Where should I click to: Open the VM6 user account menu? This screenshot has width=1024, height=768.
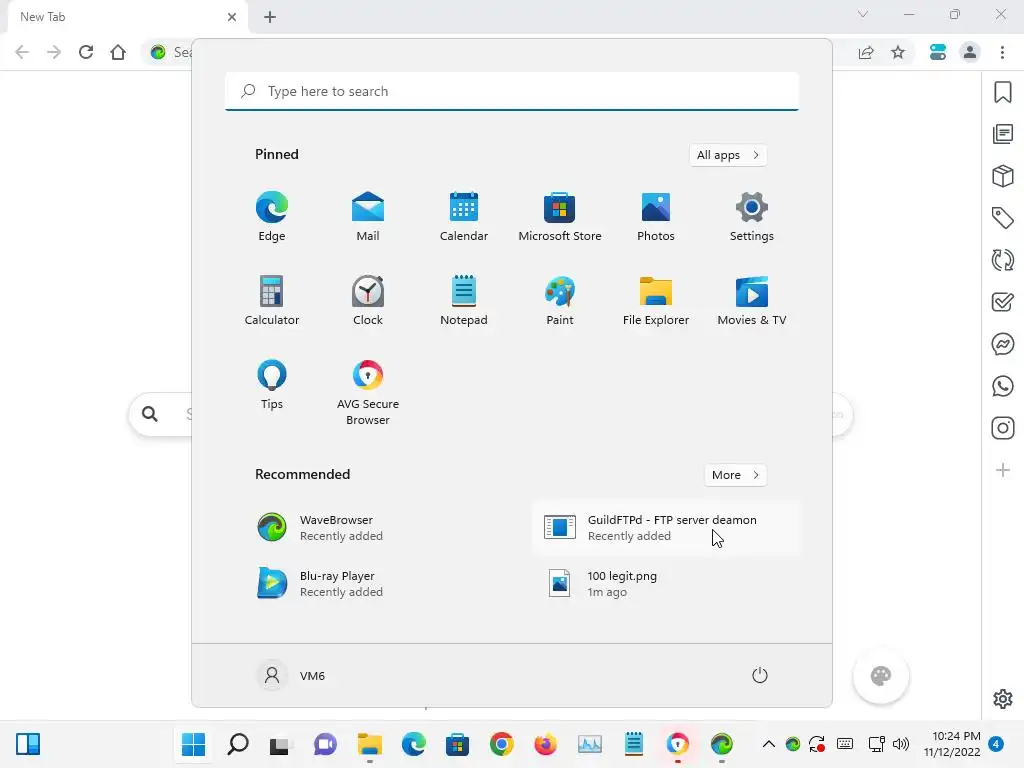[x=291, y=675]
